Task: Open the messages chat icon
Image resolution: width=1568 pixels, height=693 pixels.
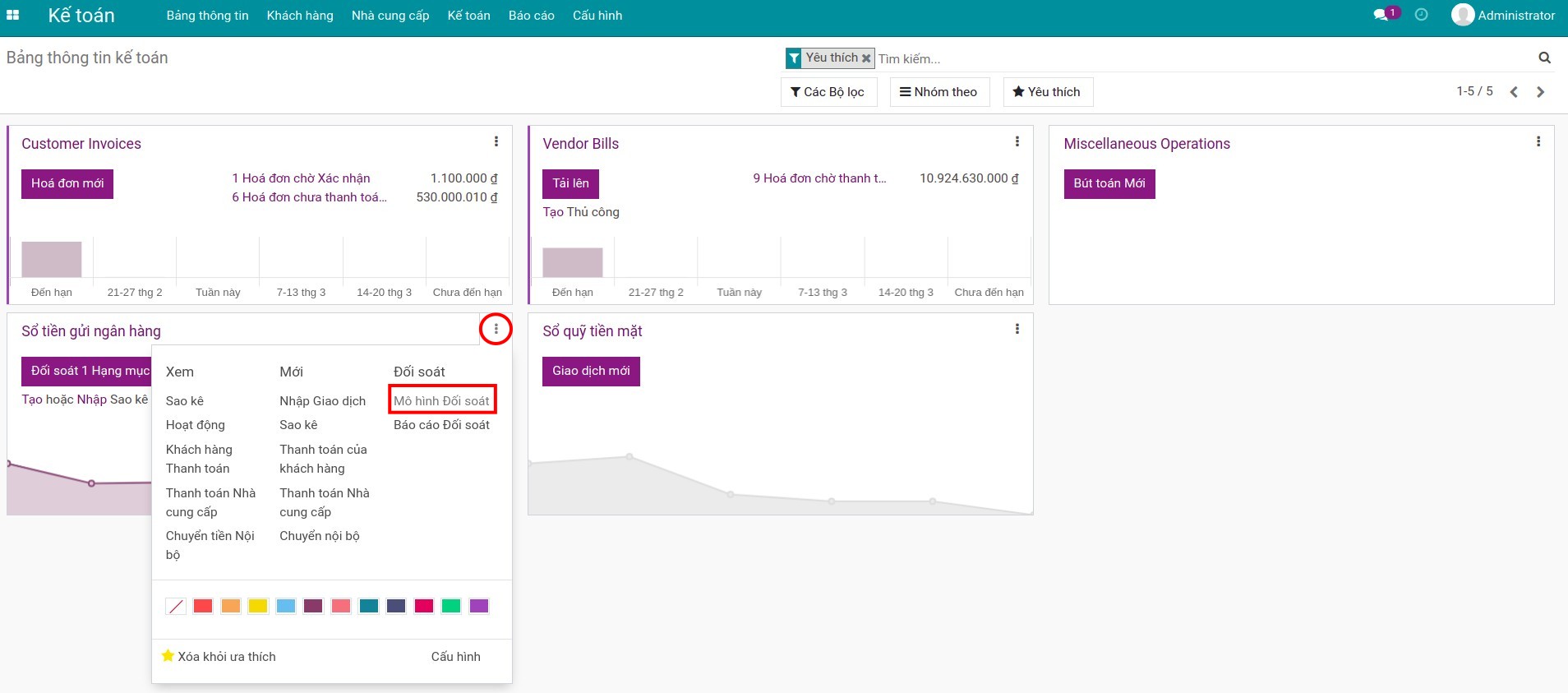Action: coord(1381,16)
